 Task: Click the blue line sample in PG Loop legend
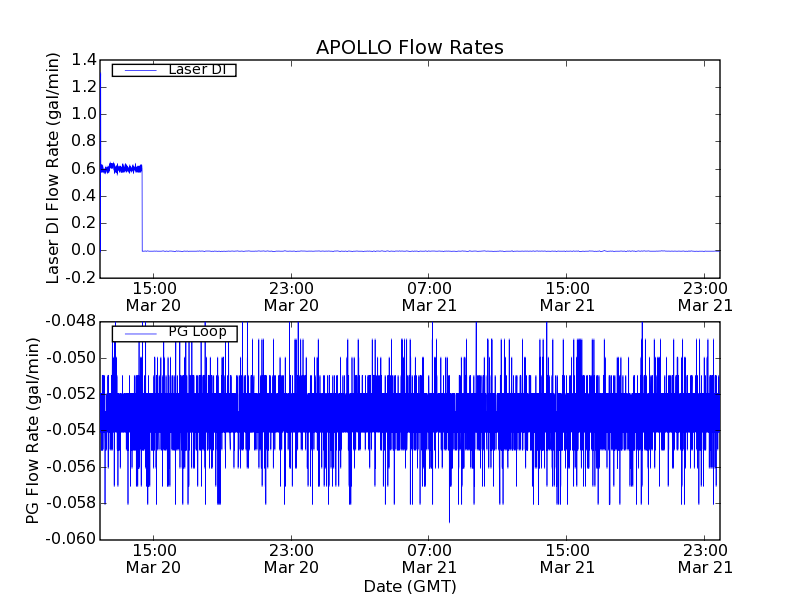(x=137, y=333)
